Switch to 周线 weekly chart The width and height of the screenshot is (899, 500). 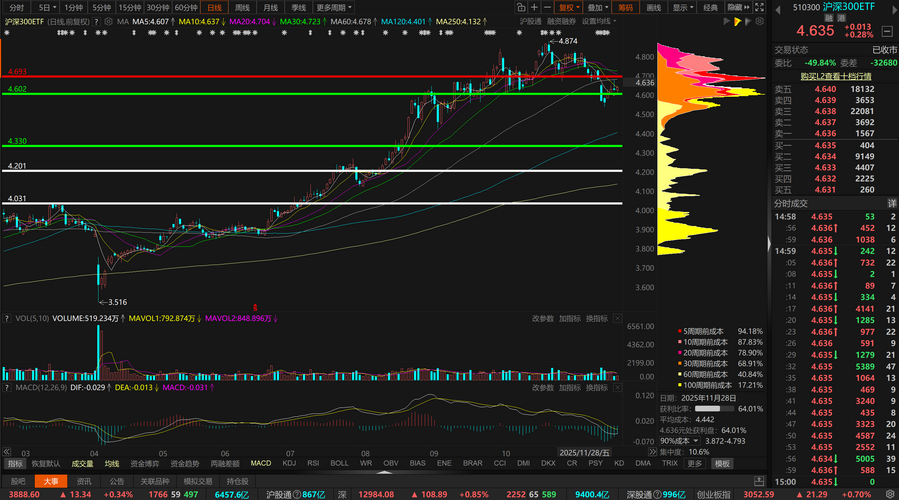[x=243, y=7]
